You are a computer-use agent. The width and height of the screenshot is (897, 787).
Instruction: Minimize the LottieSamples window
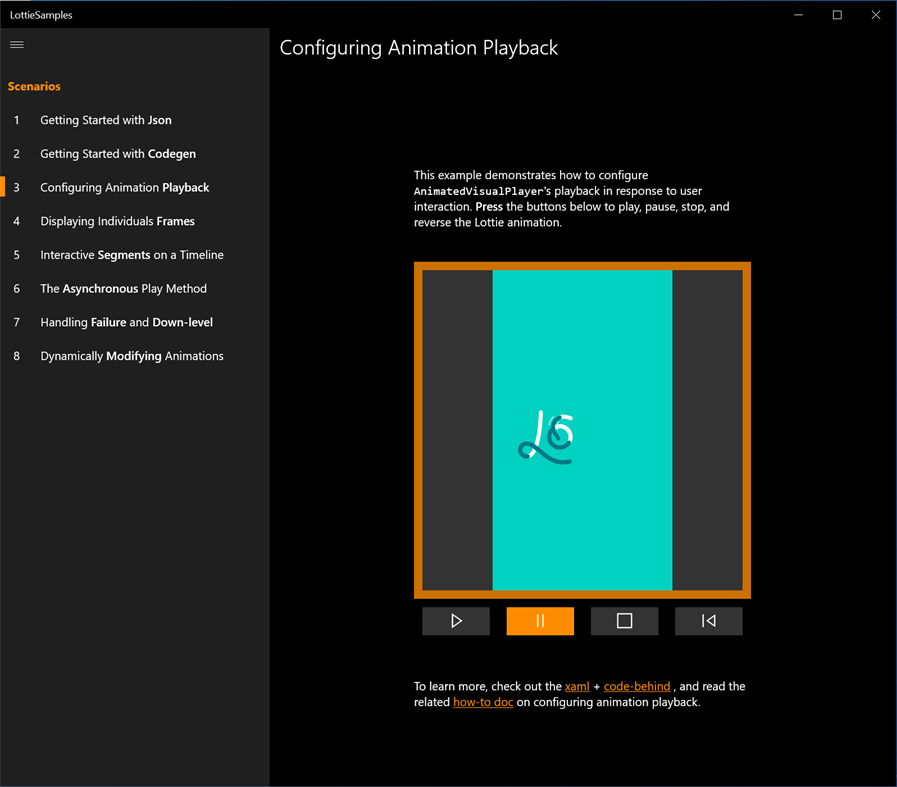point(797,15)
